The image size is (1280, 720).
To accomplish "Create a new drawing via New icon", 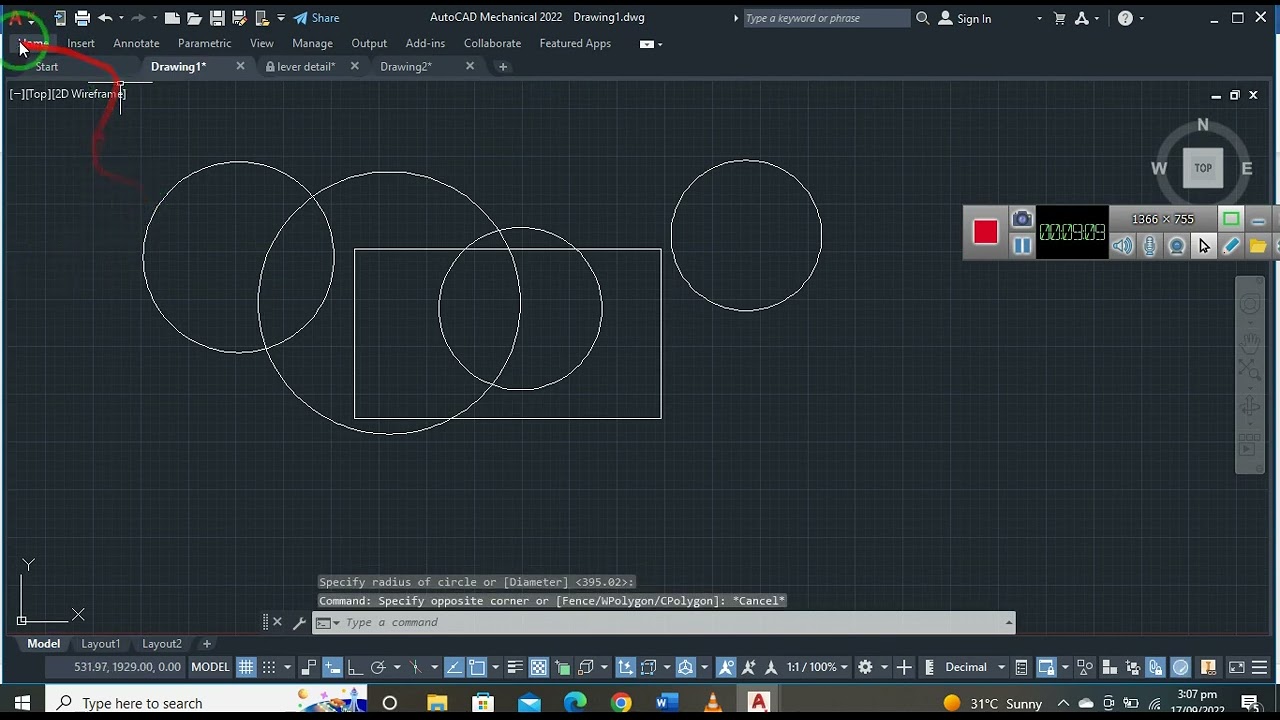I will [172, 18].
